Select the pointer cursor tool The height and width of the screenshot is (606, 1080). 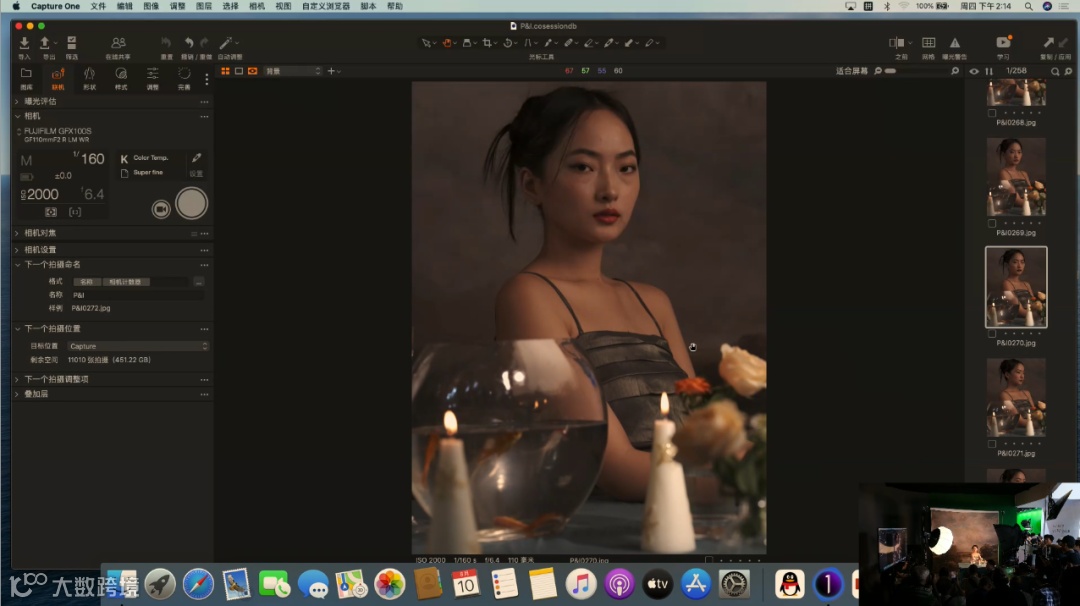[426, 43]
